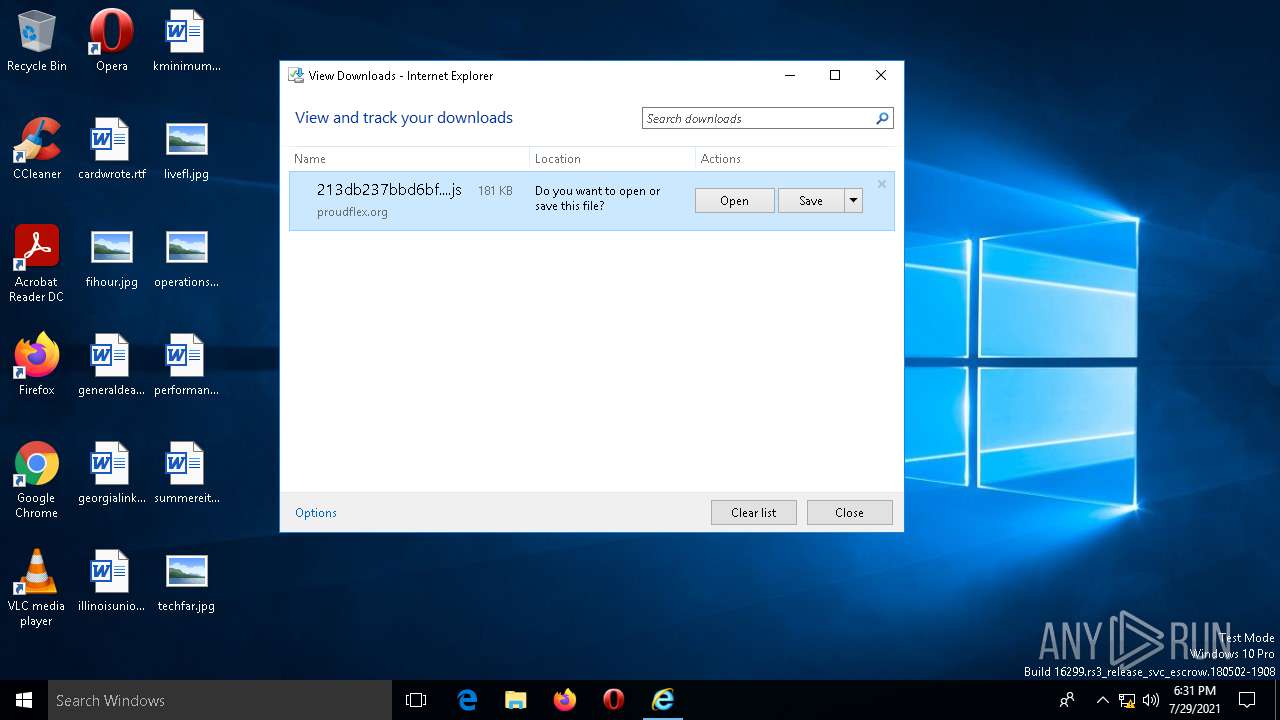Select the generaldea Word document
The height and width of the screenshot is (720, 1280).
tap(111, 364)
